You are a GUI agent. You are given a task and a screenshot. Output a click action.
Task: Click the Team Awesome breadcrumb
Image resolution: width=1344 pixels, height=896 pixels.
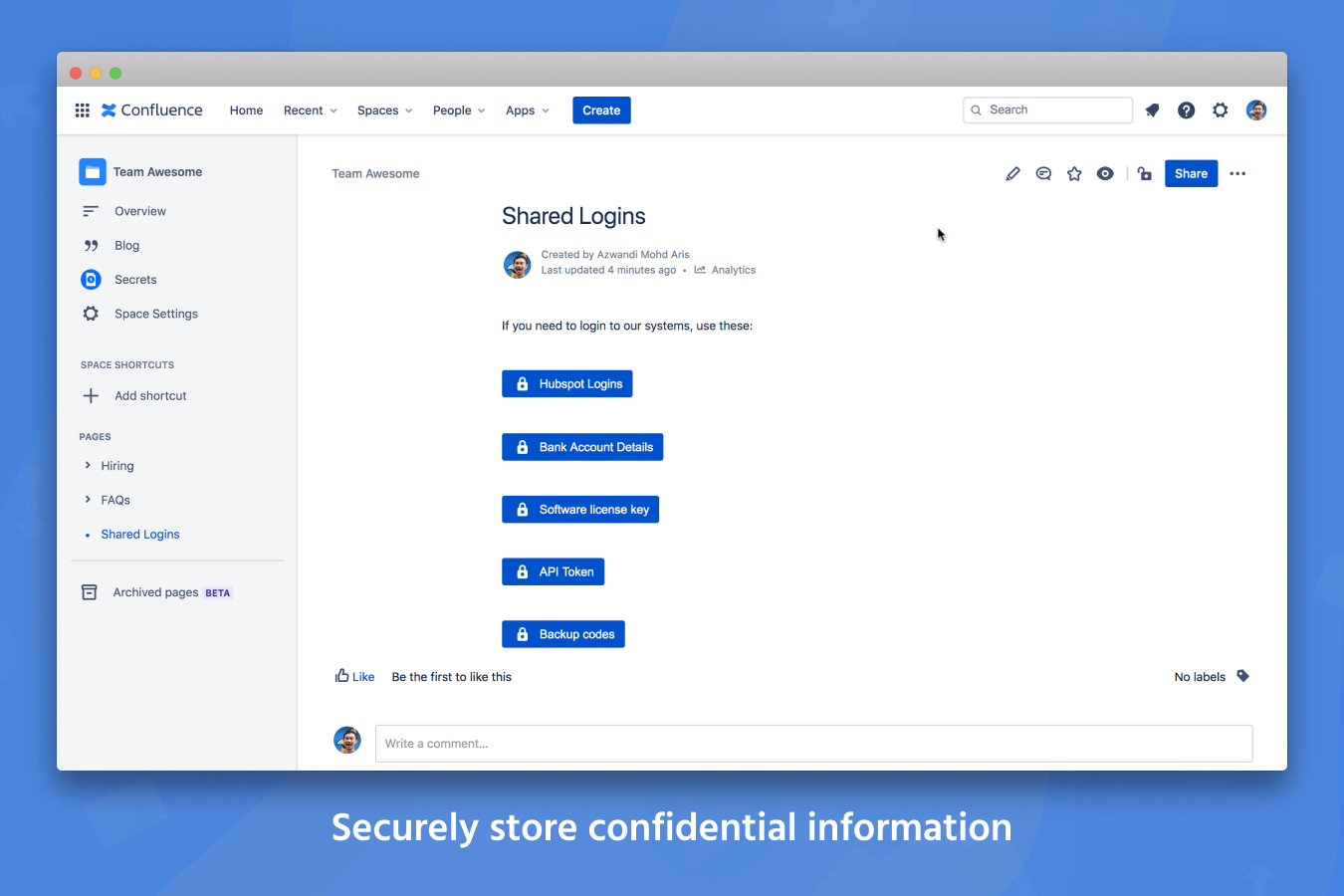click(x=375, y=173)
